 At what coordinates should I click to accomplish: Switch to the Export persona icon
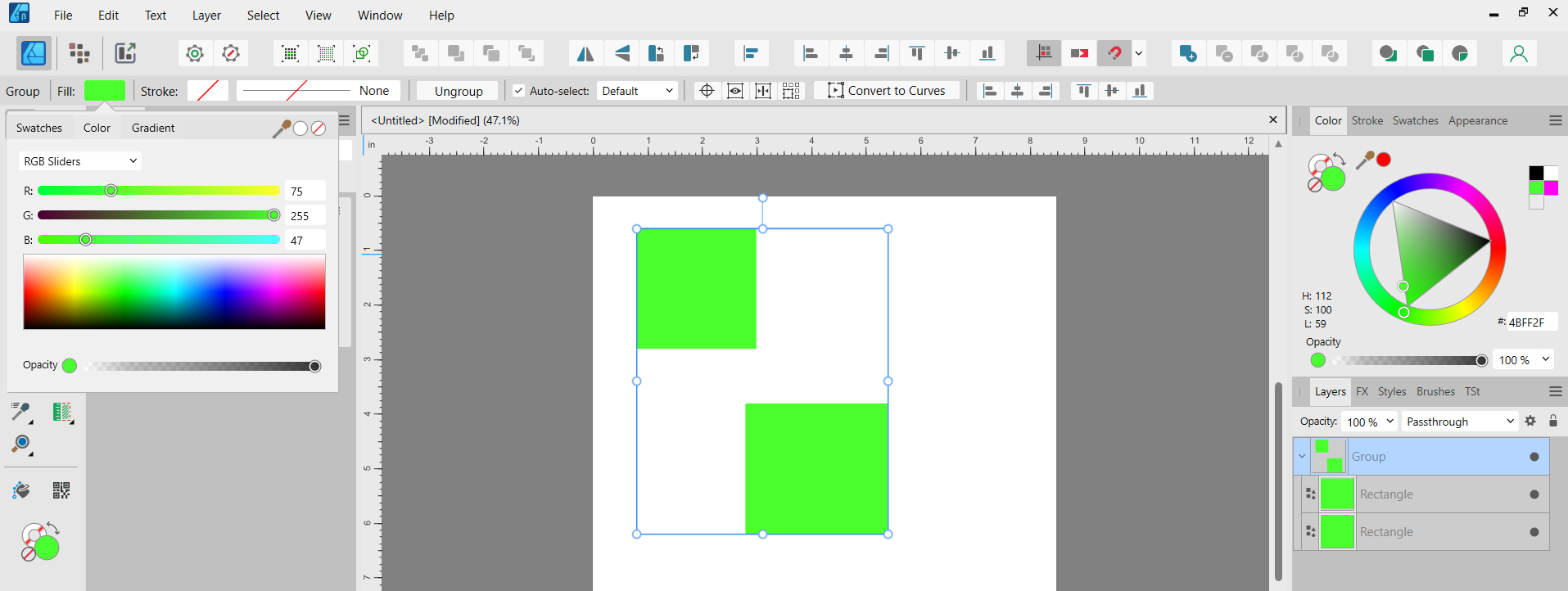(x=124, y=53)
